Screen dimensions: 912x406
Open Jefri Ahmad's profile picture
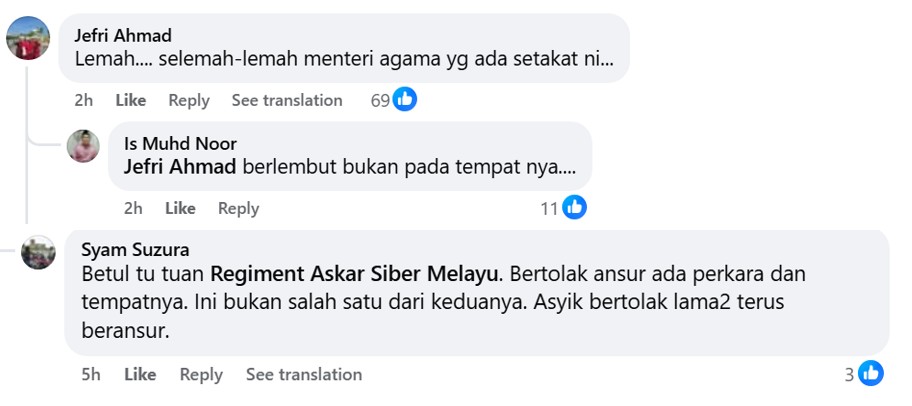(x=28, y=39)
